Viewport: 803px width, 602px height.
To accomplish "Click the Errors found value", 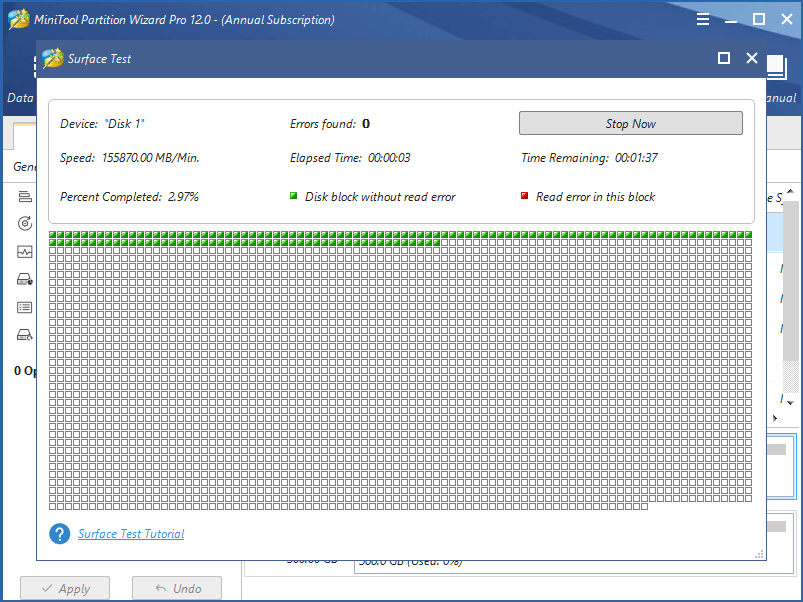I will [x=366, y=124].
